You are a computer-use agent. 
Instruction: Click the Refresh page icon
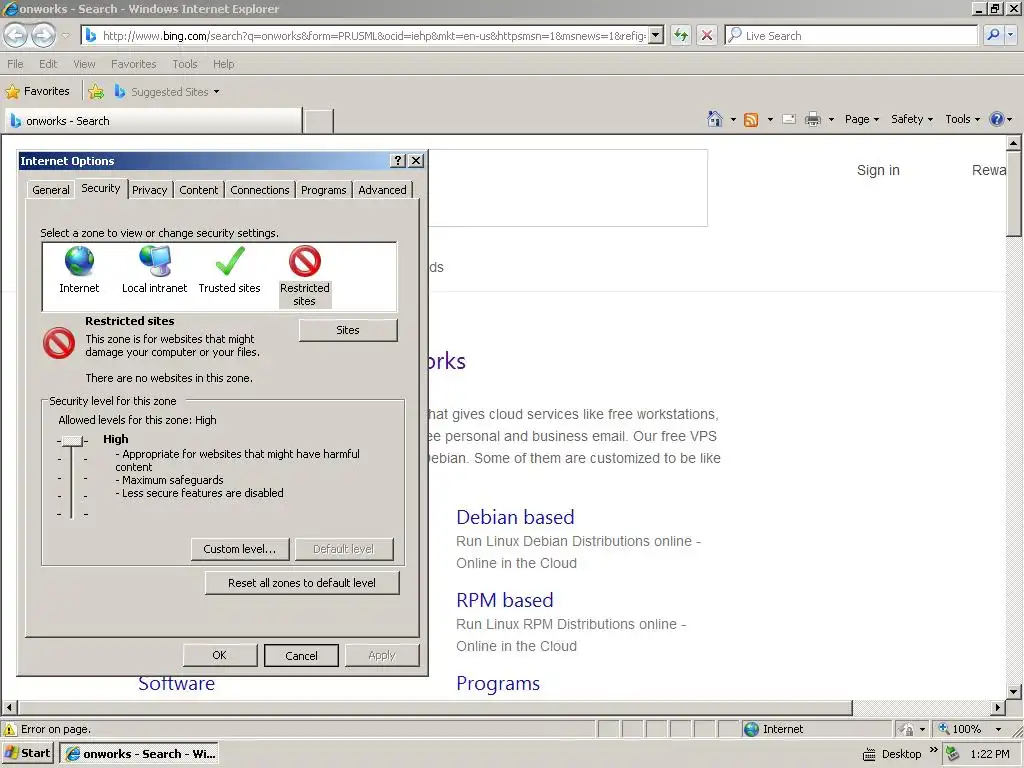click(680, 35)
